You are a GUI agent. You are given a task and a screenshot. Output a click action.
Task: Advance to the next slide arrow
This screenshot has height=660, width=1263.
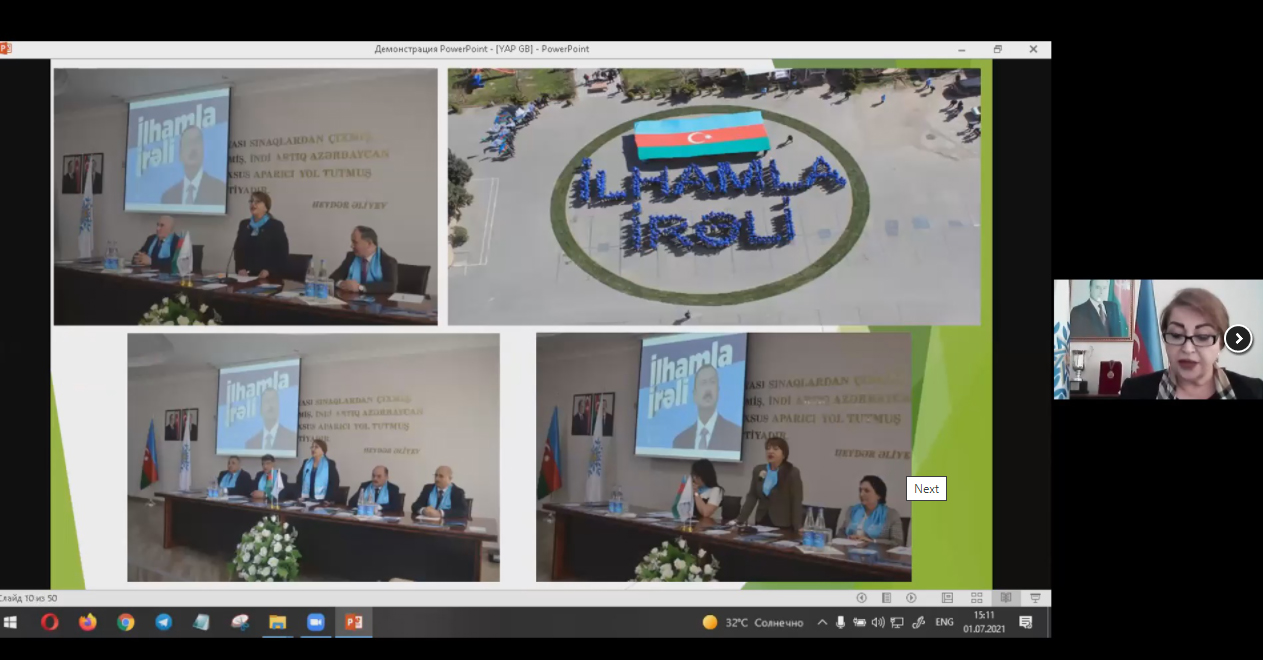point(911,598)
